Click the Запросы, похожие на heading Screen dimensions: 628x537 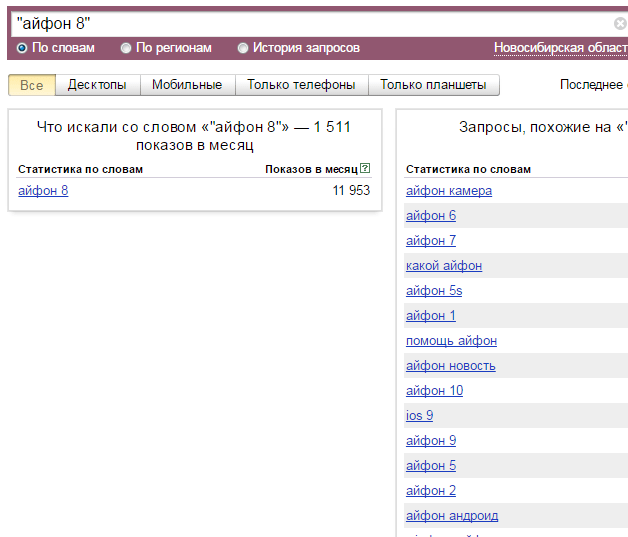pos(543,127)
